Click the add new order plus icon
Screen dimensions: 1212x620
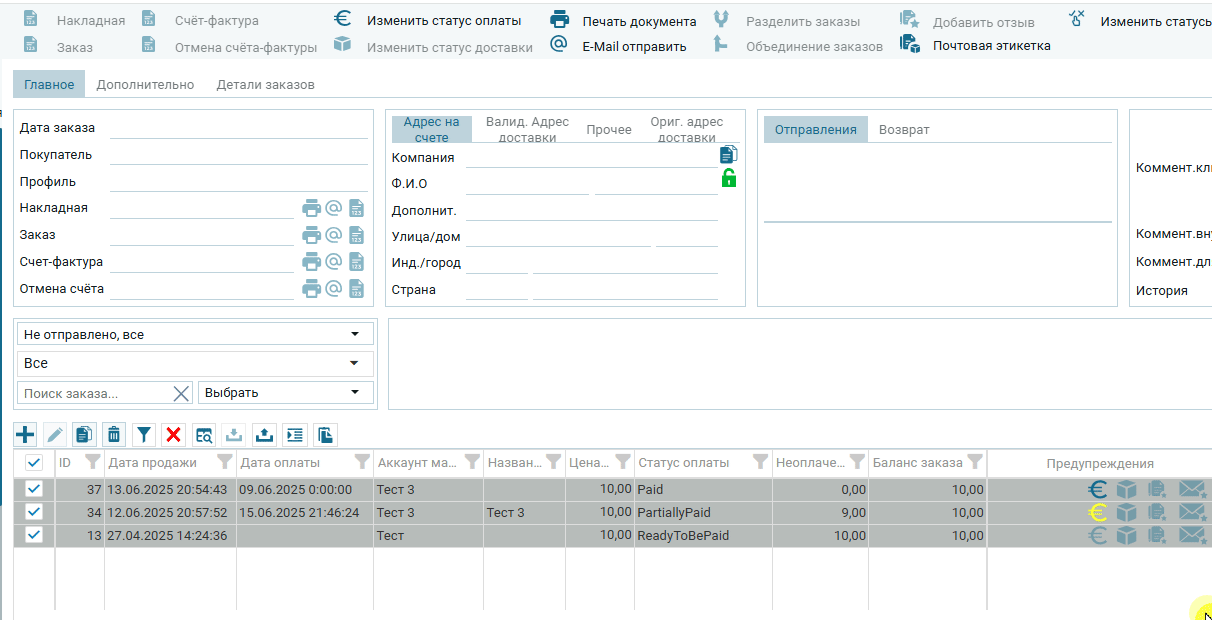(26, 434)
